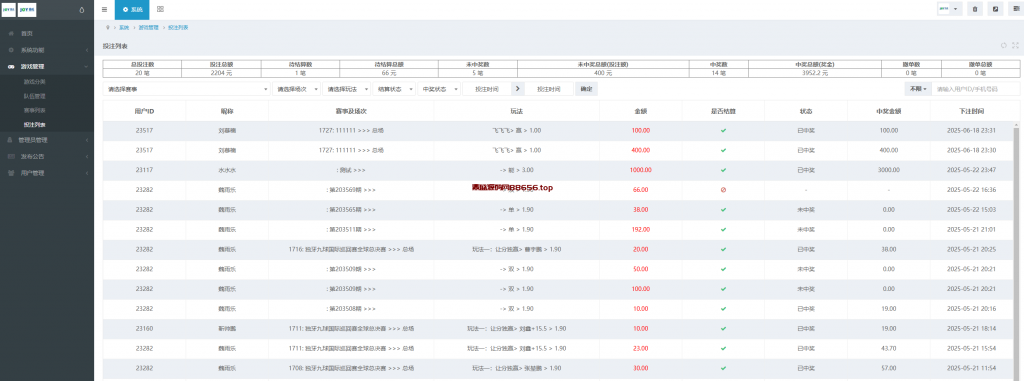Collapse the 游戏管理 sidebar menu
The width and height of the screenshot is (1024, 381).
pyautogui.click(x=47, y=67)
